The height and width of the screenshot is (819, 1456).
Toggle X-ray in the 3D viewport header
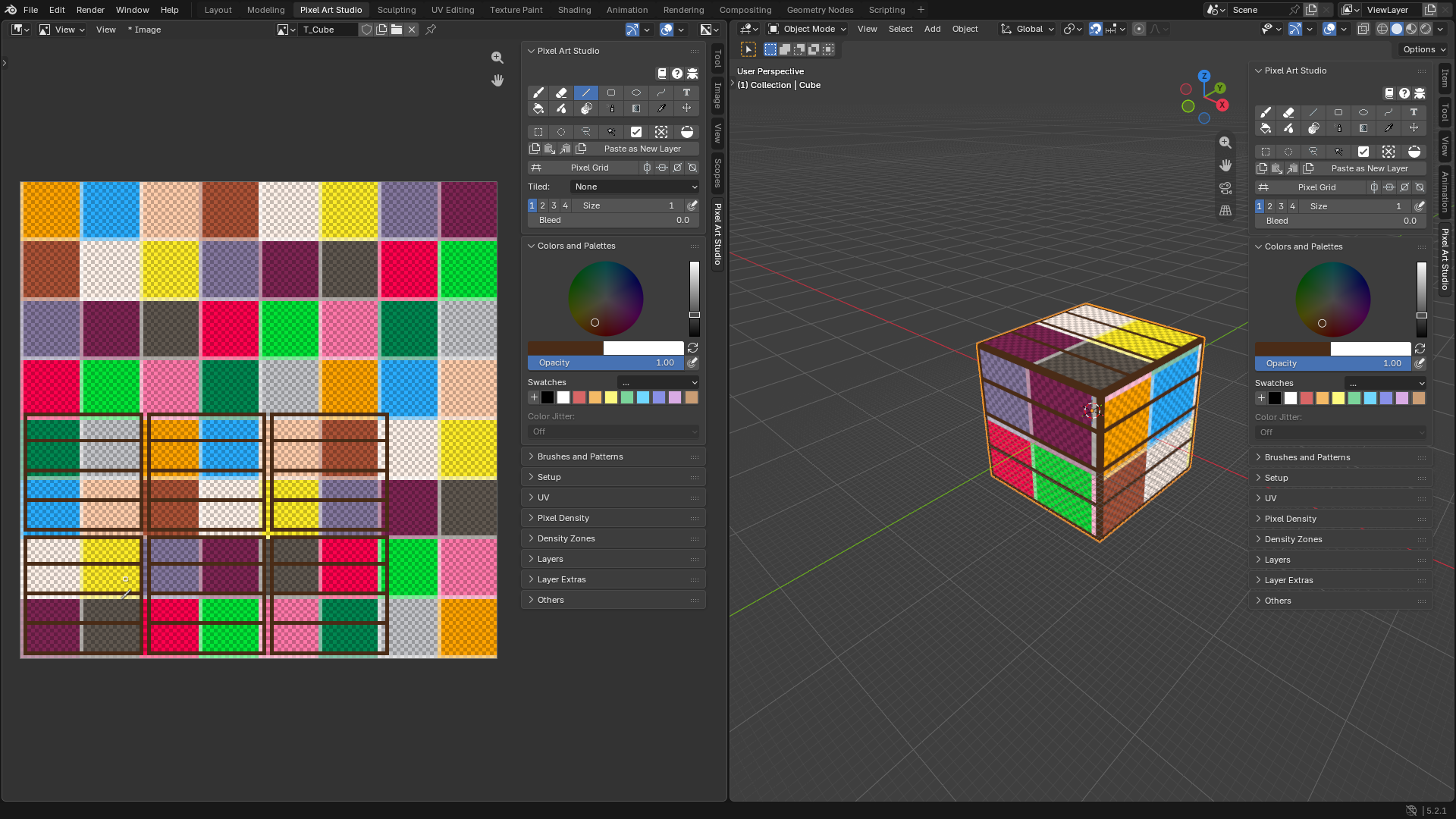click(x=1363, y=29)
